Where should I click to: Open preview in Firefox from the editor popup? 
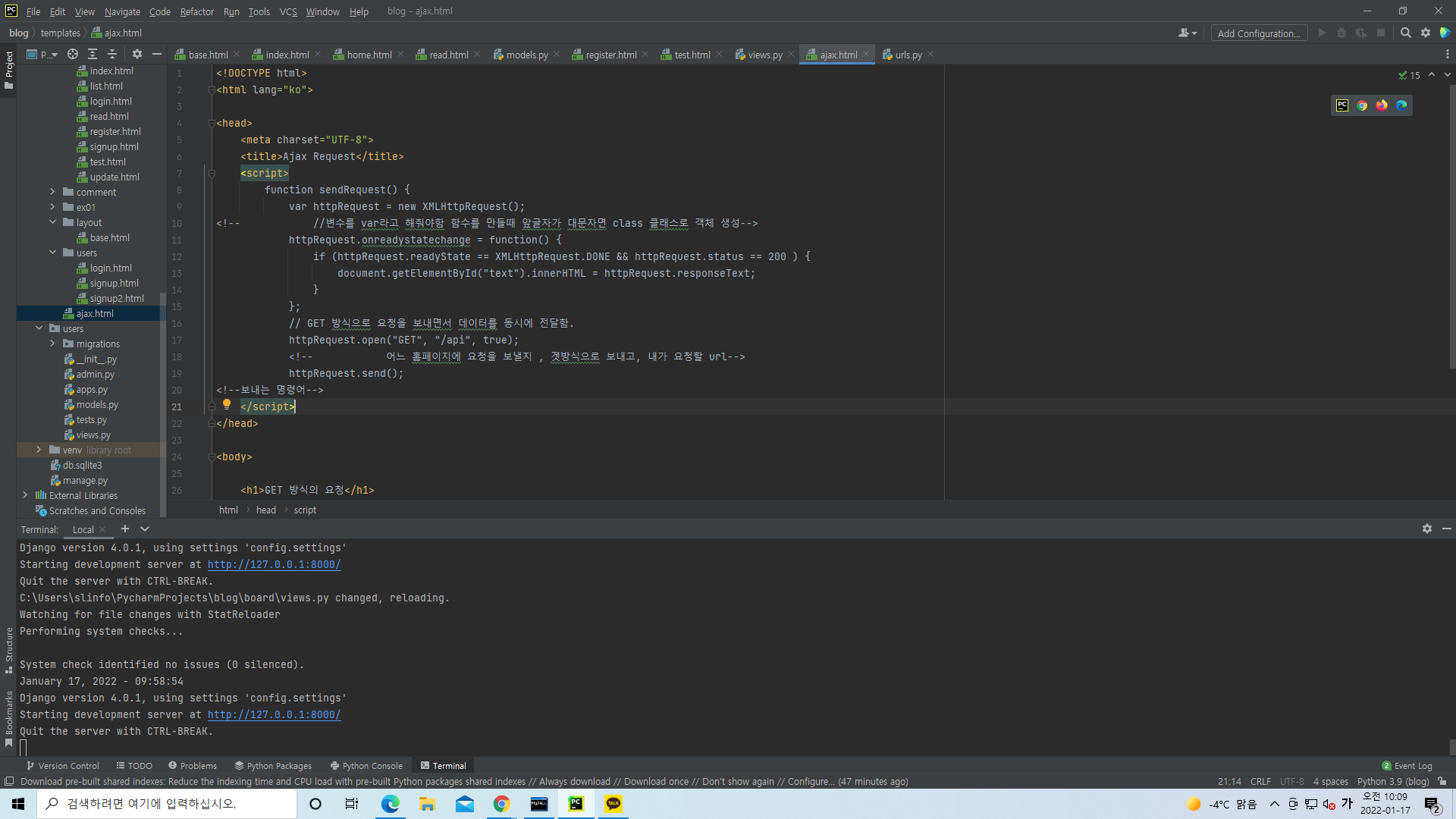coord(1381,105)
